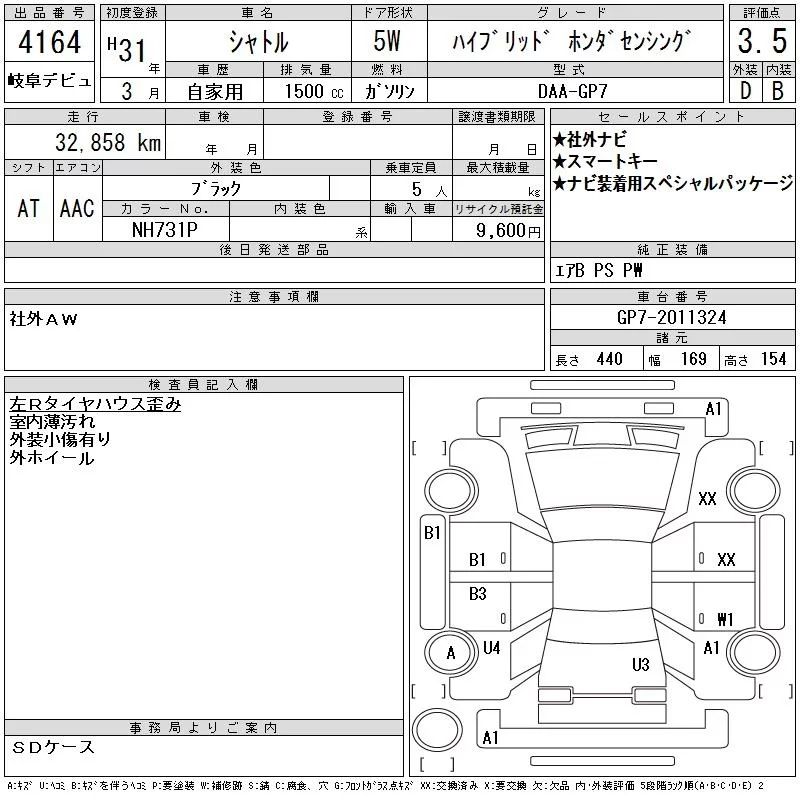The height and width of the screenshot is (800, 800).
Task: Click the lot number 4164
Action: click(49, 45)
